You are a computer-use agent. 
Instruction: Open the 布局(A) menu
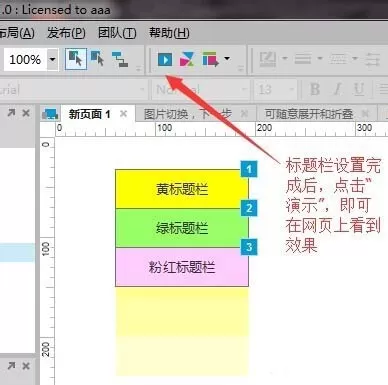tap(17, 33)
